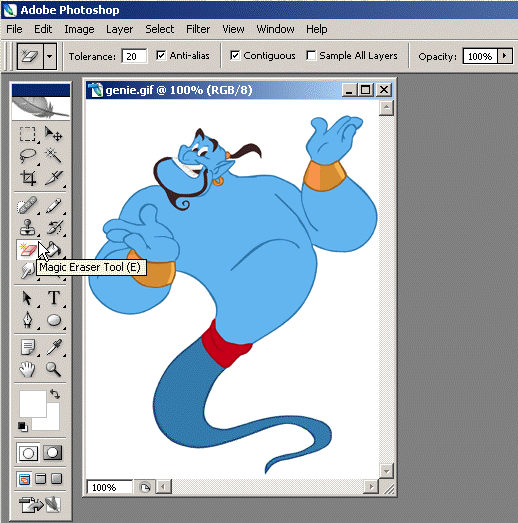Select the Clone Stamp tool
This screenshot has height=523, width=518.
tap(27, 227)
